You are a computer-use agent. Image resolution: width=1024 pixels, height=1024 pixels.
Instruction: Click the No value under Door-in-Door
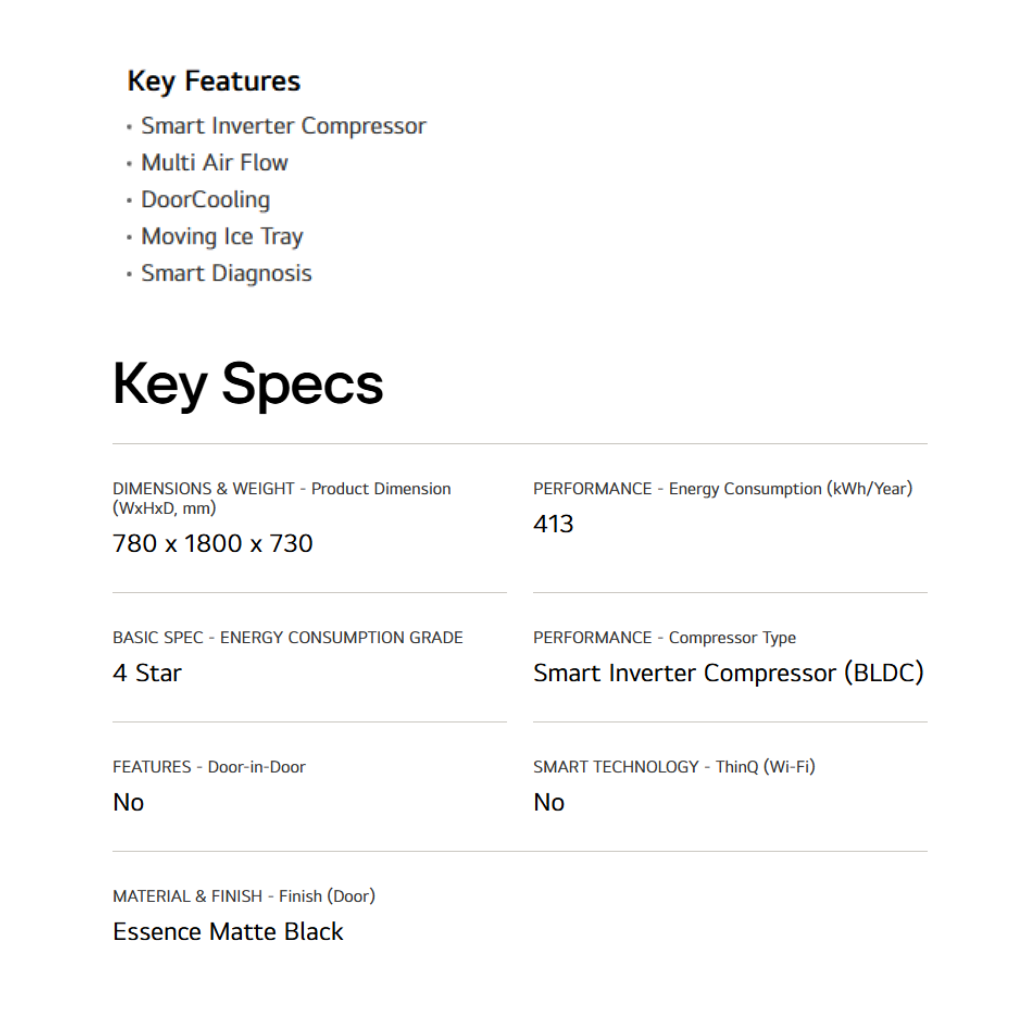pos(128,802)
